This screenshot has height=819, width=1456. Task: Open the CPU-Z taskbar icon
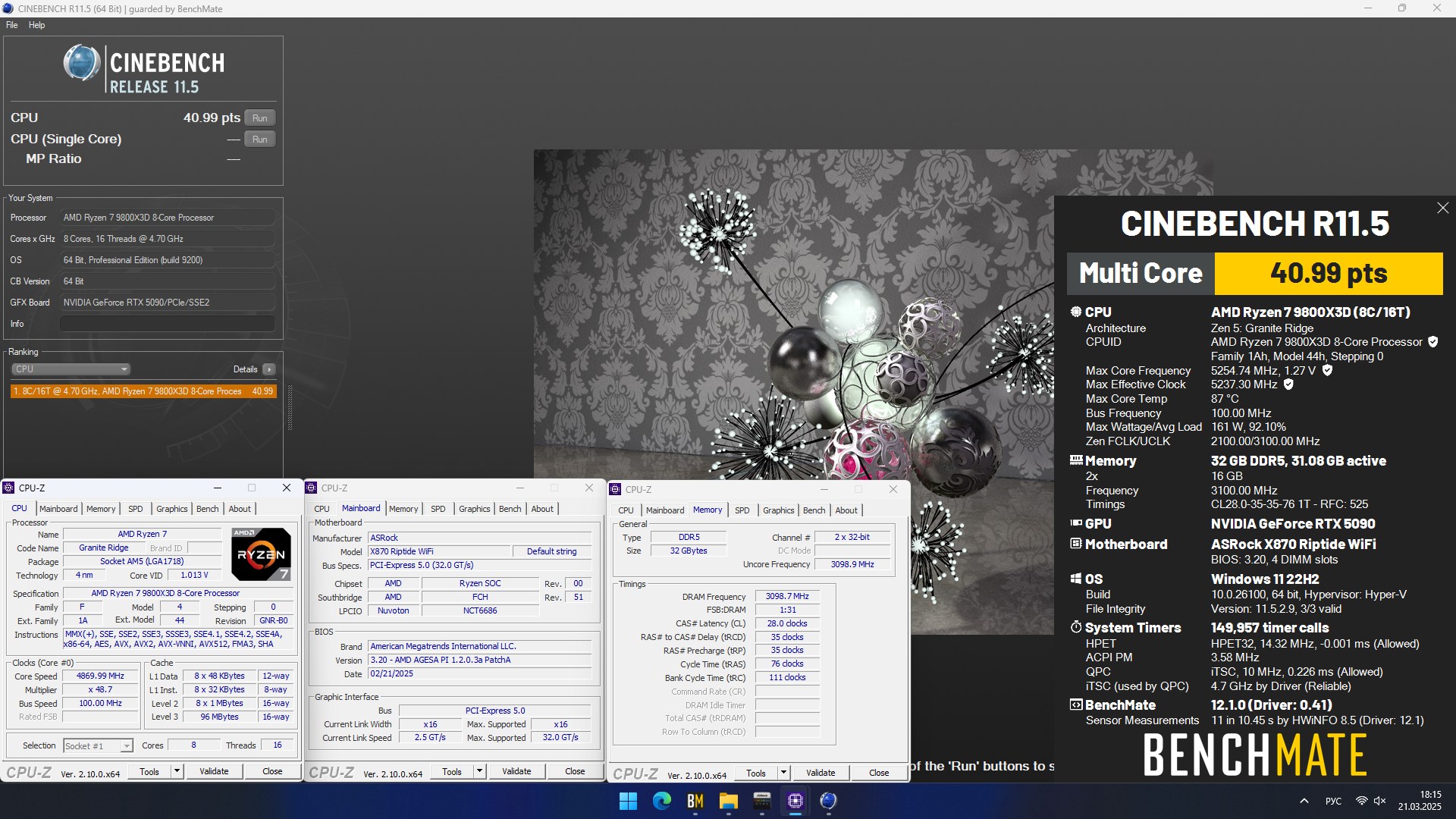[x=795, y=801]
